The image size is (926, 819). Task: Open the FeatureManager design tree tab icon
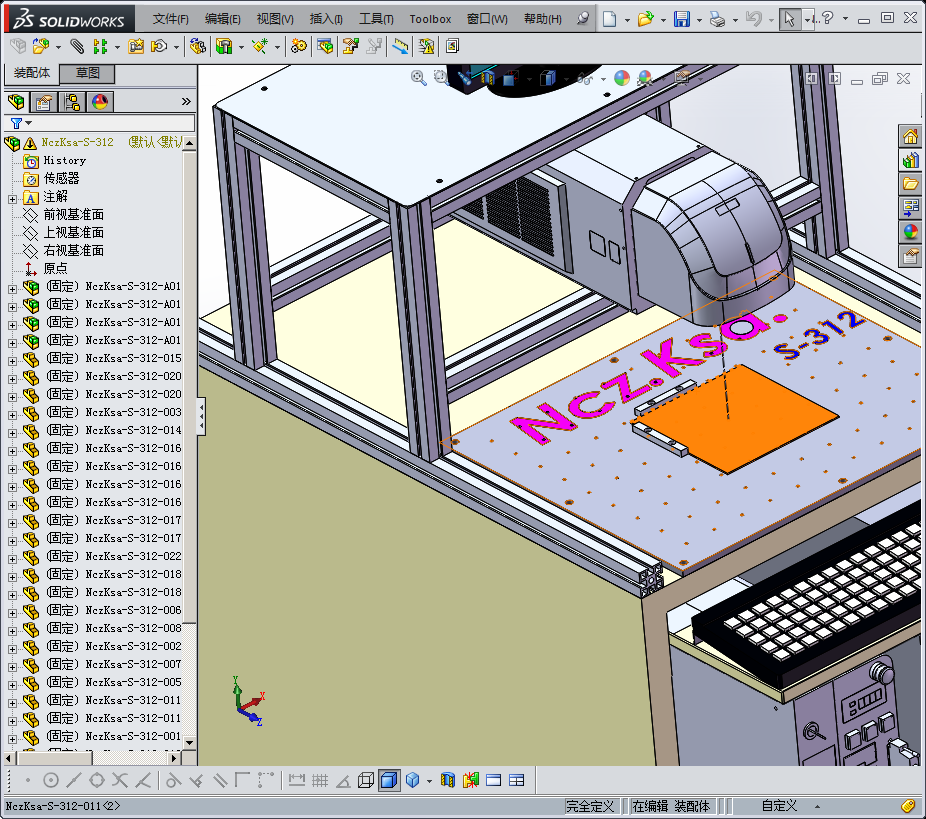point(17,102)
